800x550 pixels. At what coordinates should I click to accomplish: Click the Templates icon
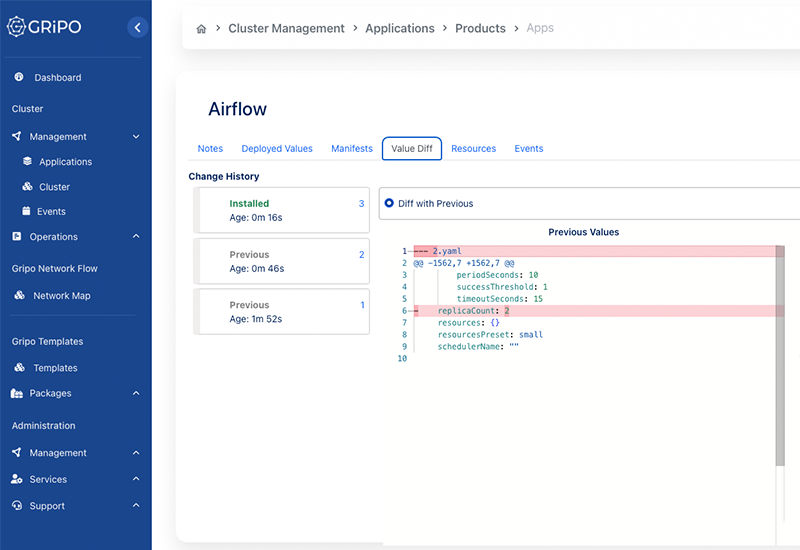[x=19, y=367]
